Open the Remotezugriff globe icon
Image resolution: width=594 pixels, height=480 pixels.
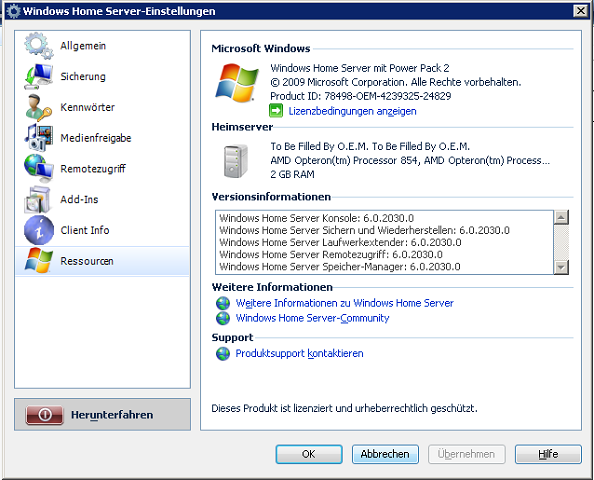(39, 169)
